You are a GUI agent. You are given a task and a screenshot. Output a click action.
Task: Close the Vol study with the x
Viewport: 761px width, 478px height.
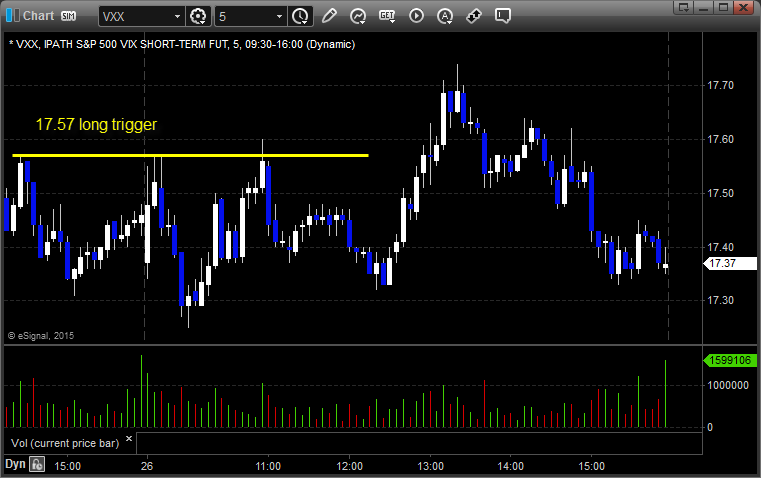(129, 439)
